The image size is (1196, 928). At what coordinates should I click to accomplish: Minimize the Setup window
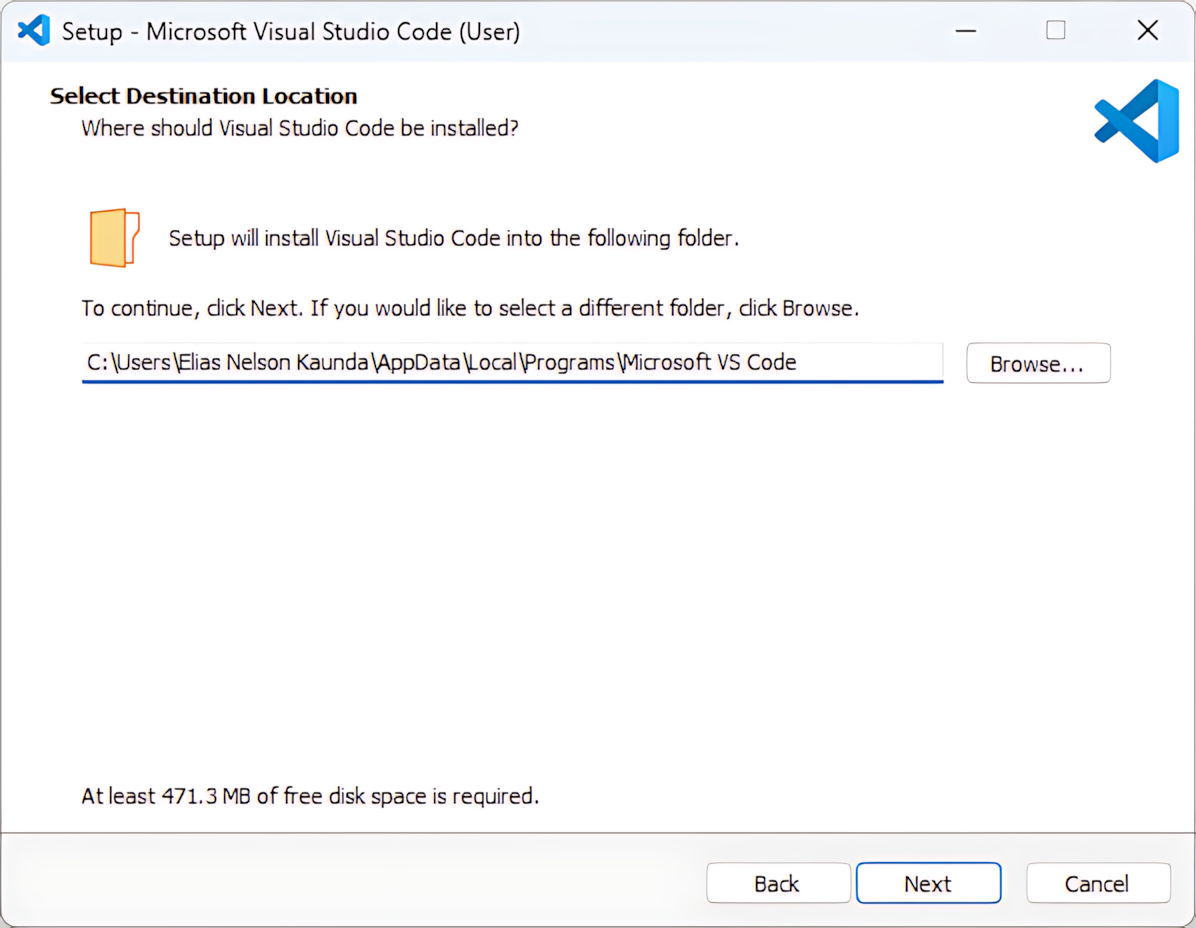(x=965, y=31)
